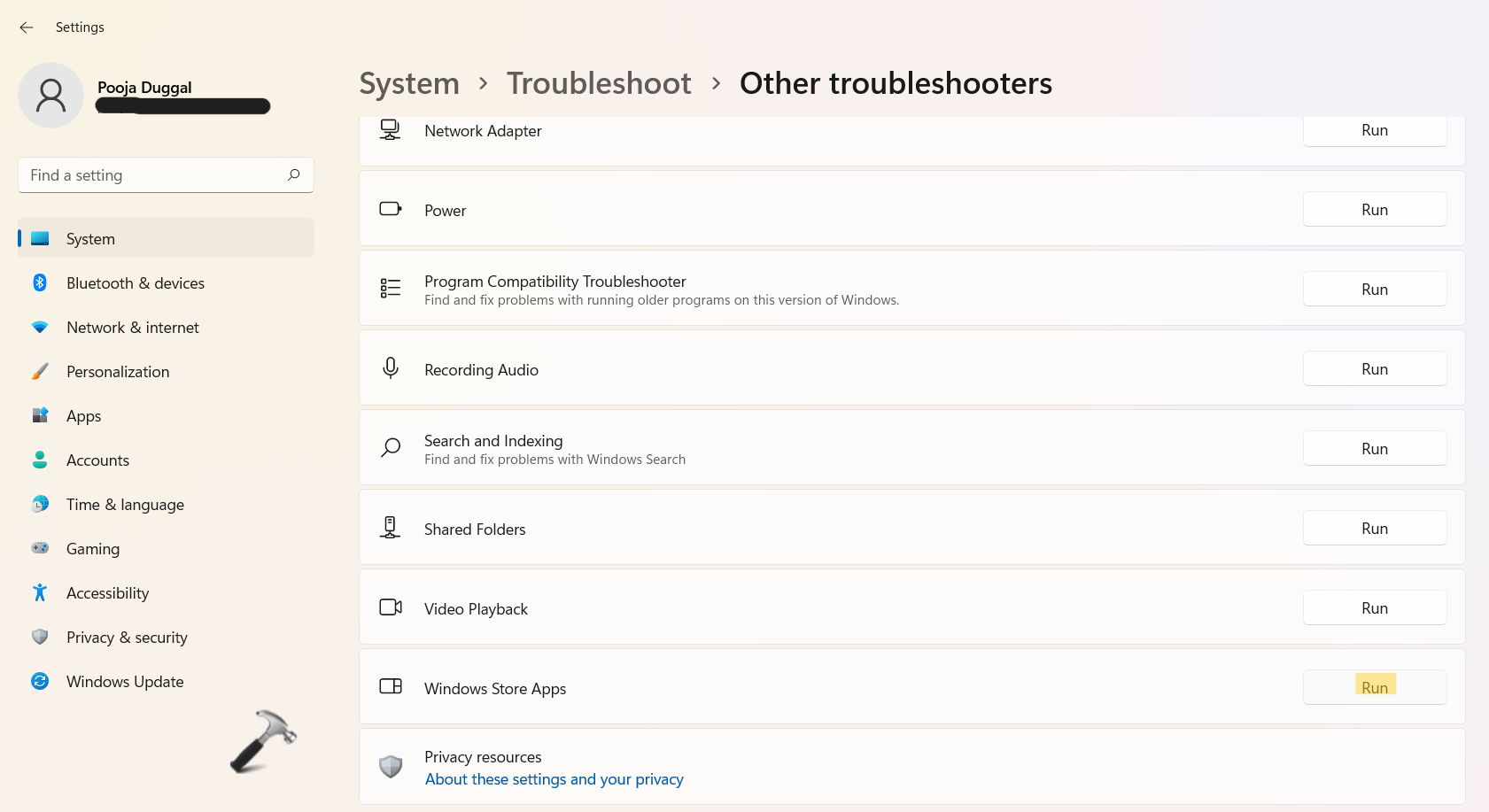Screen dimensions: 1489x812
Task: Click the user profile avatar
Action: coord(50,96)
